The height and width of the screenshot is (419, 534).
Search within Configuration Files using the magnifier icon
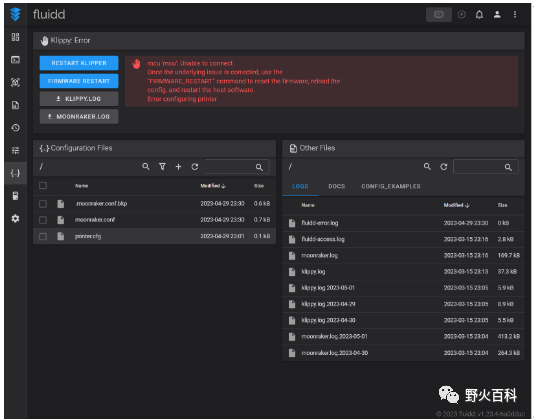146,167
